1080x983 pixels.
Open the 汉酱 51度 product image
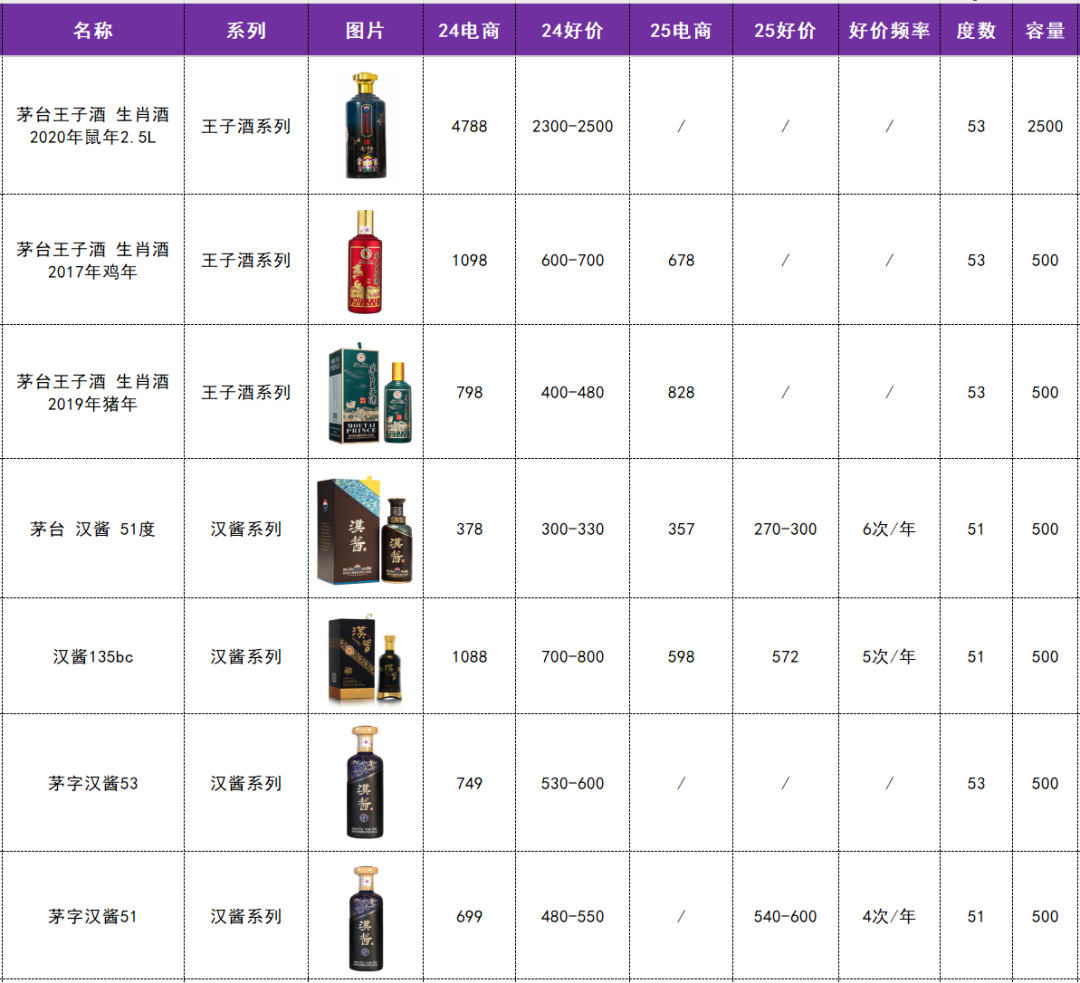click(x=365, y=530)
